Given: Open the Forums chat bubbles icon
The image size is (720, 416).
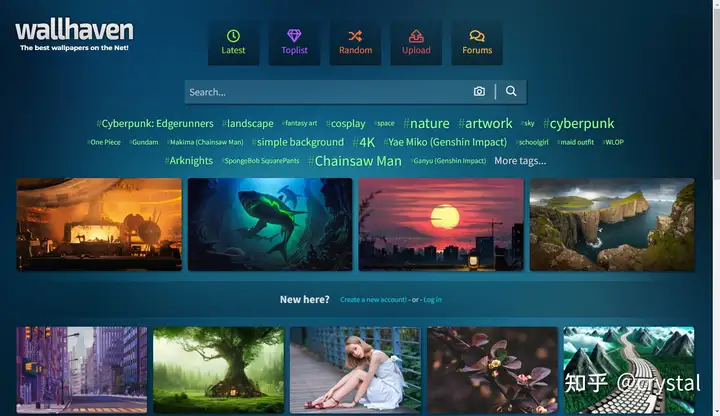Looking at the screenshot, I should [477, 36].
